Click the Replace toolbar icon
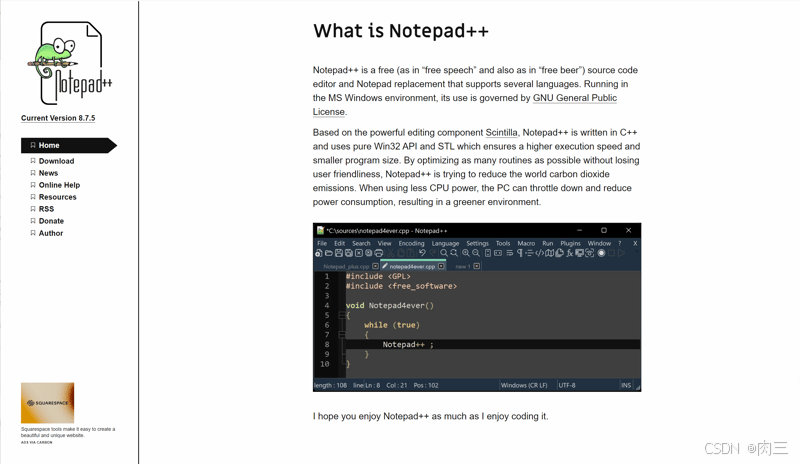Image resolution: width=800 pixels, height=464 pixels. pyautogui.click(x=454, y=253)
